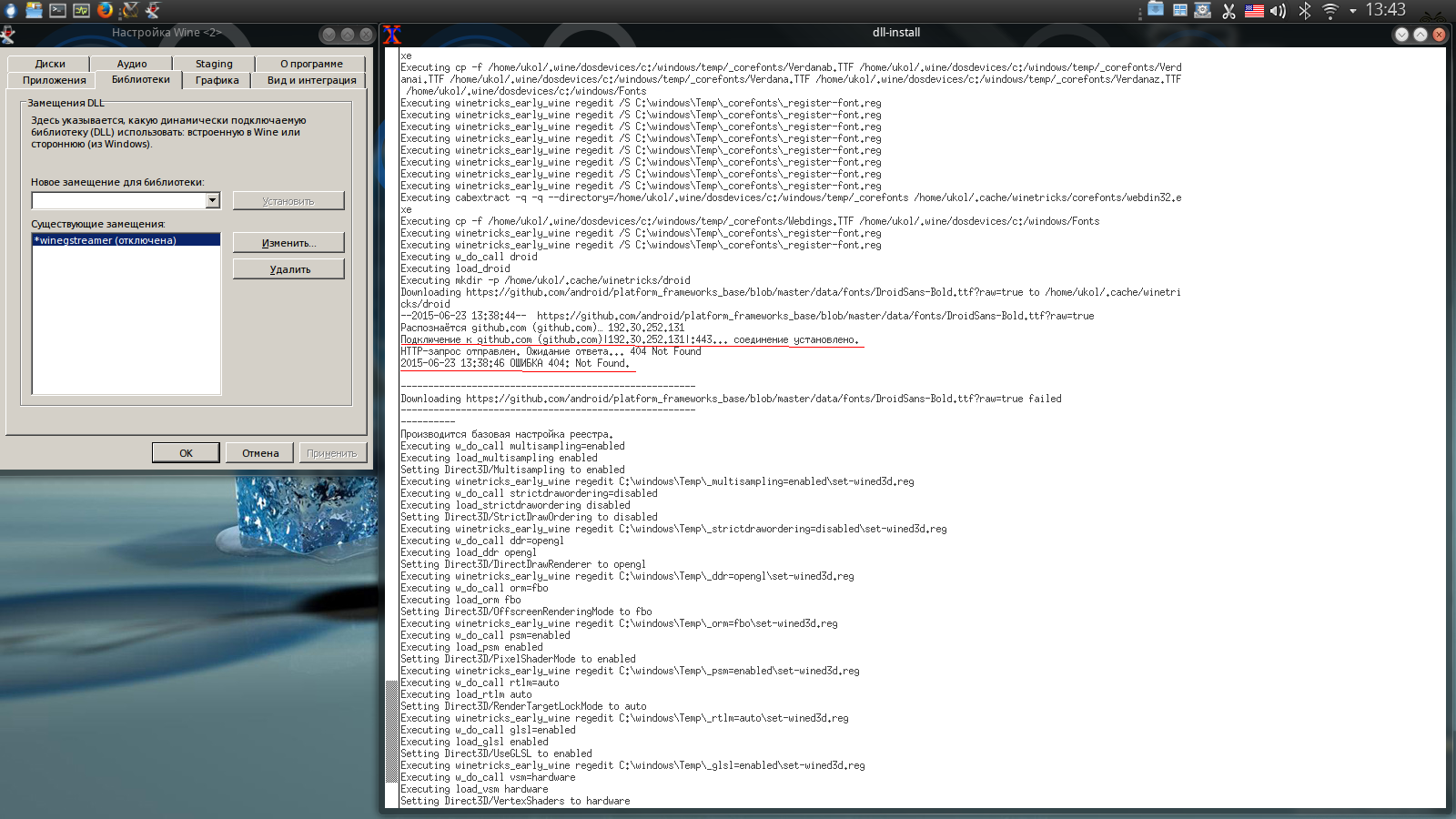1456x819 pixels.
Task: Expand hidden system tray icons arrow
Action: [1352, 11]
